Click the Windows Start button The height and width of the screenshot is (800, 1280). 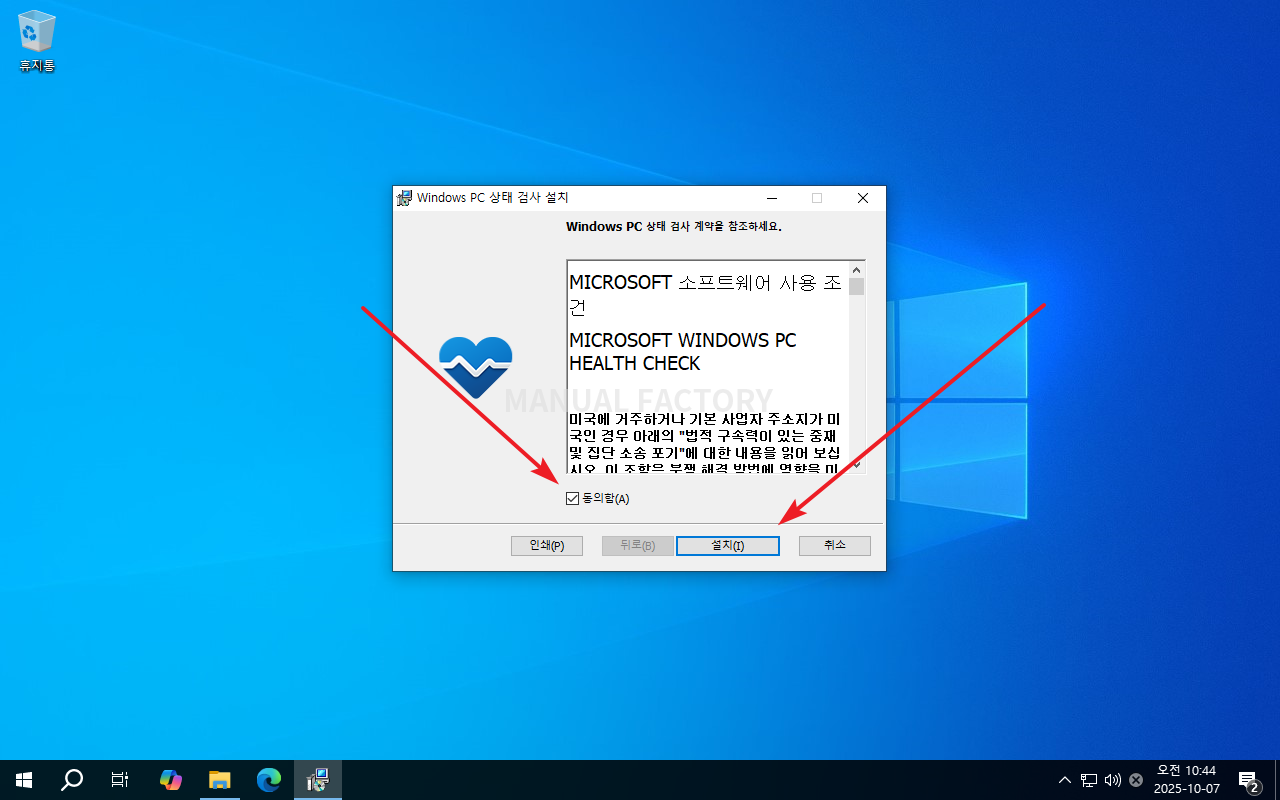tap(23, 780)
